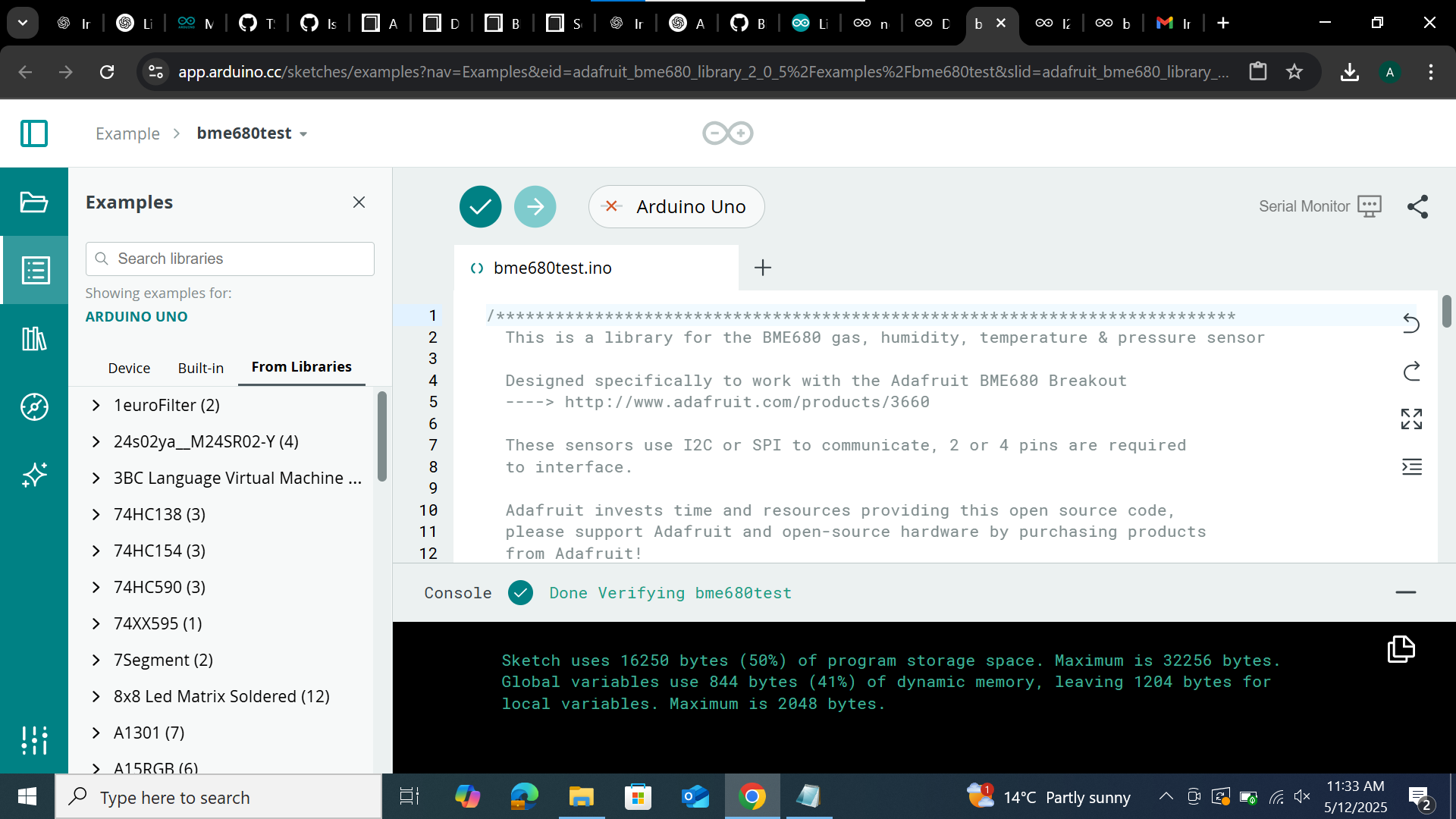Share the current sketch
This screenshot has height=819, width=1456.
pyautogui.click(x=1417, y=206)
